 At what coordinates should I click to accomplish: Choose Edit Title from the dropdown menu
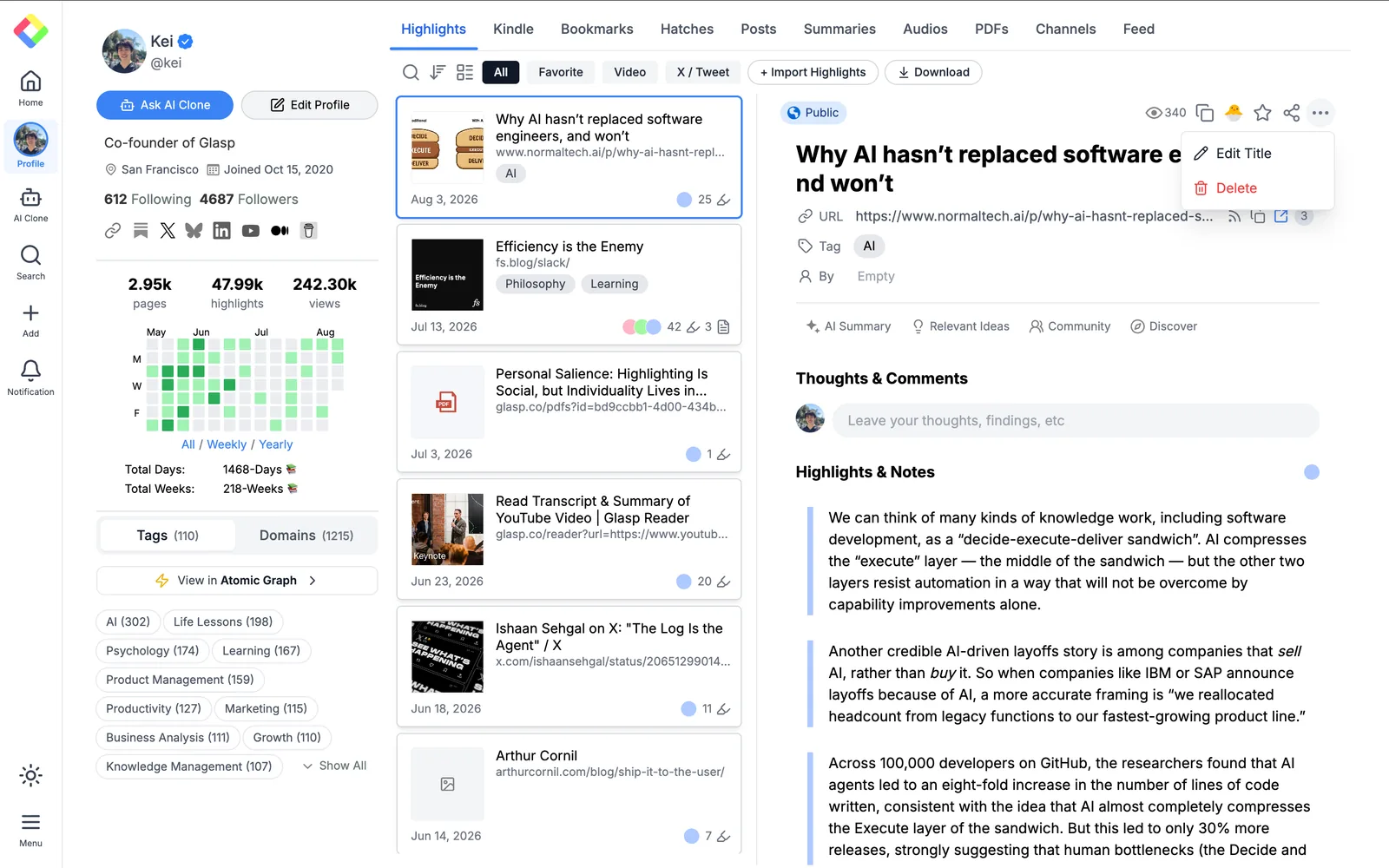(1257, 154)
